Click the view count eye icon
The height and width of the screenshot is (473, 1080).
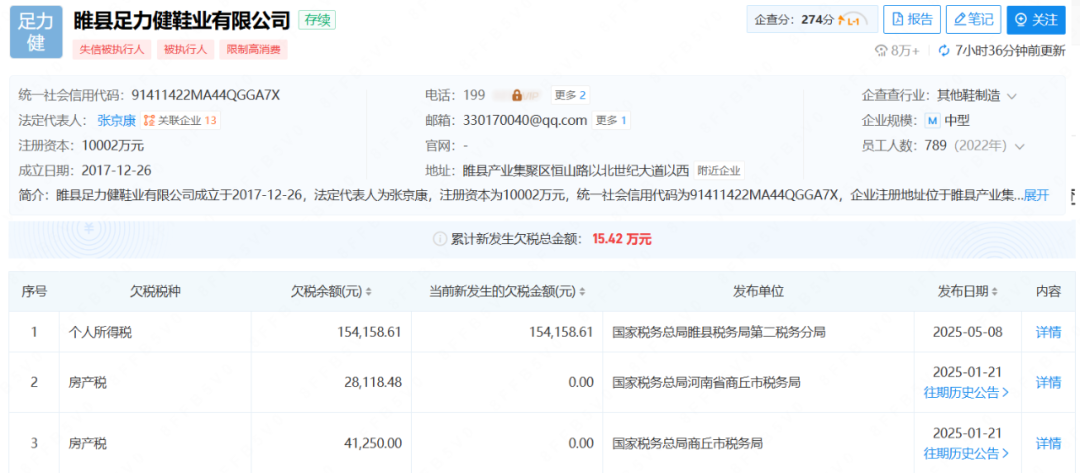click(881, 50)
